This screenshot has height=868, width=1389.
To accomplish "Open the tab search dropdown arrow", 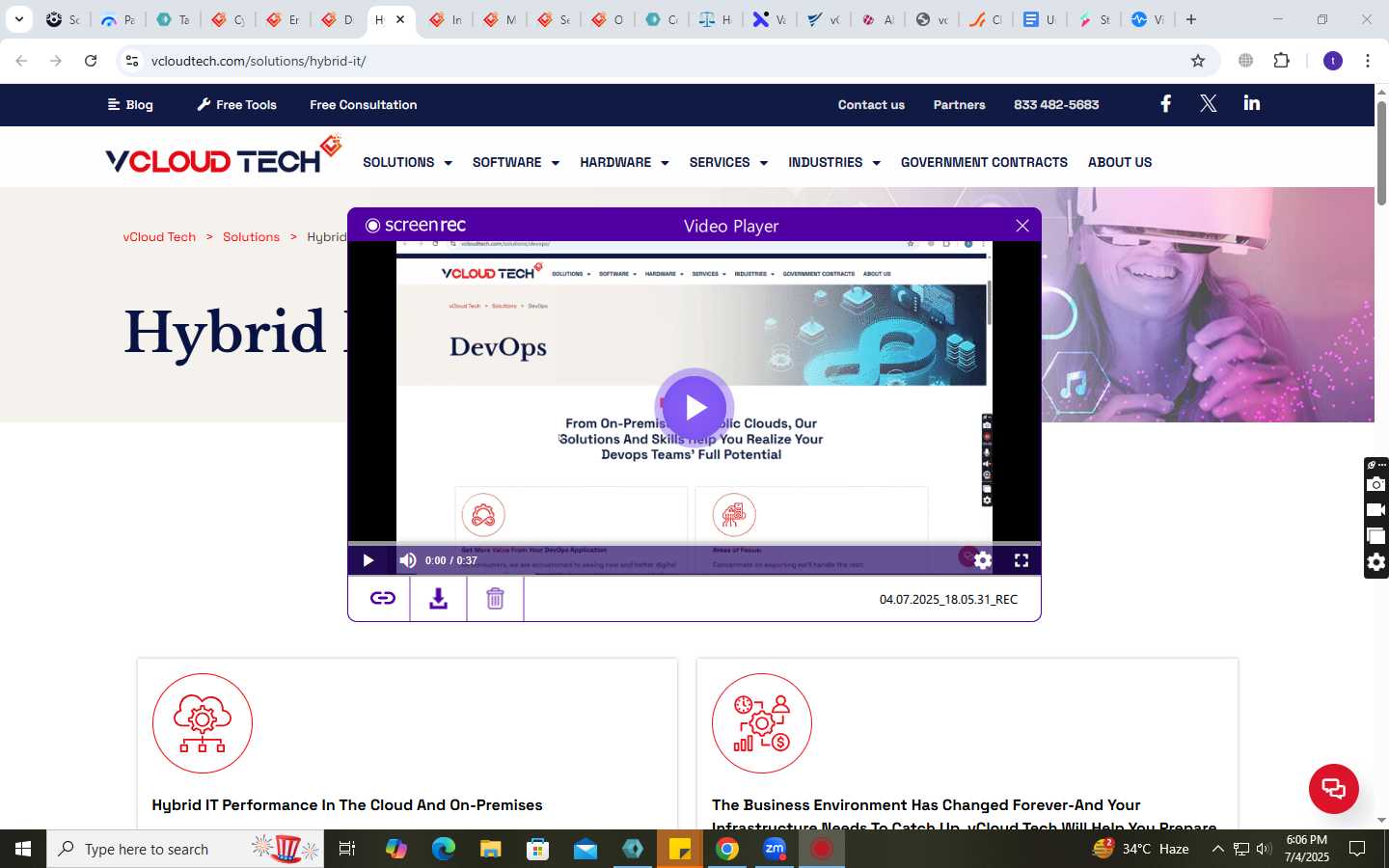I will pyautogui.click(x=18, y=19).
